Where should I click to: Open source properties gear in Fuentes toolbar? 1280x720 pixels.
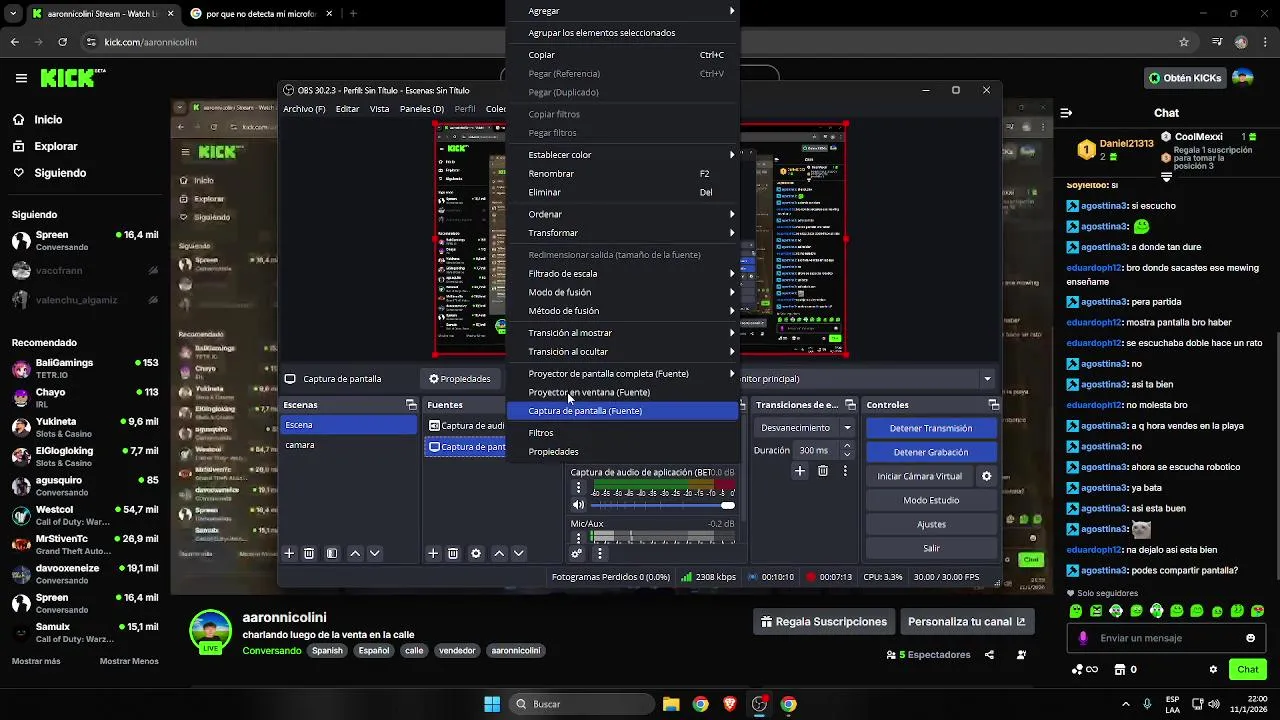point(476,553)
